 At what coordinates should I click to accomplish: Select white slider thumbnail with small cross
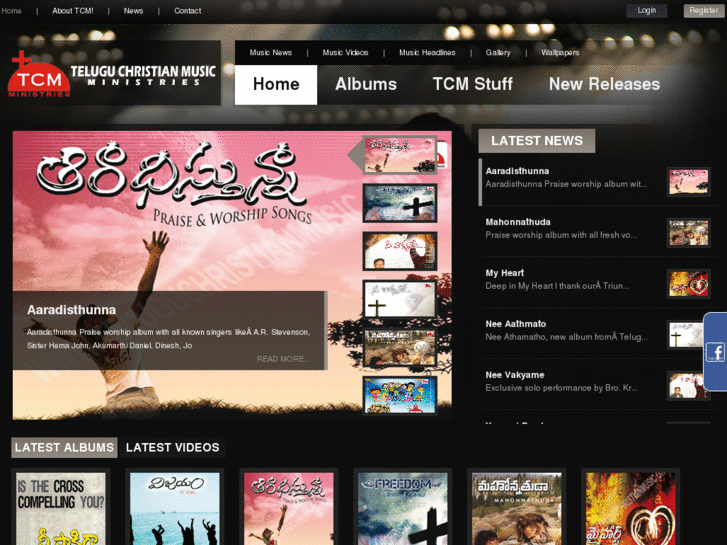400,299
